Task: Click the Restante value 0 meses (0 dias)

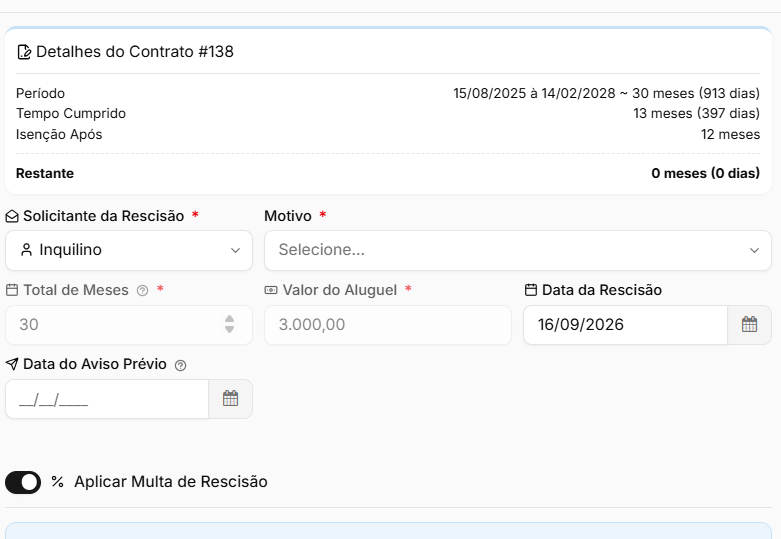Action: (x=705, y=173)
